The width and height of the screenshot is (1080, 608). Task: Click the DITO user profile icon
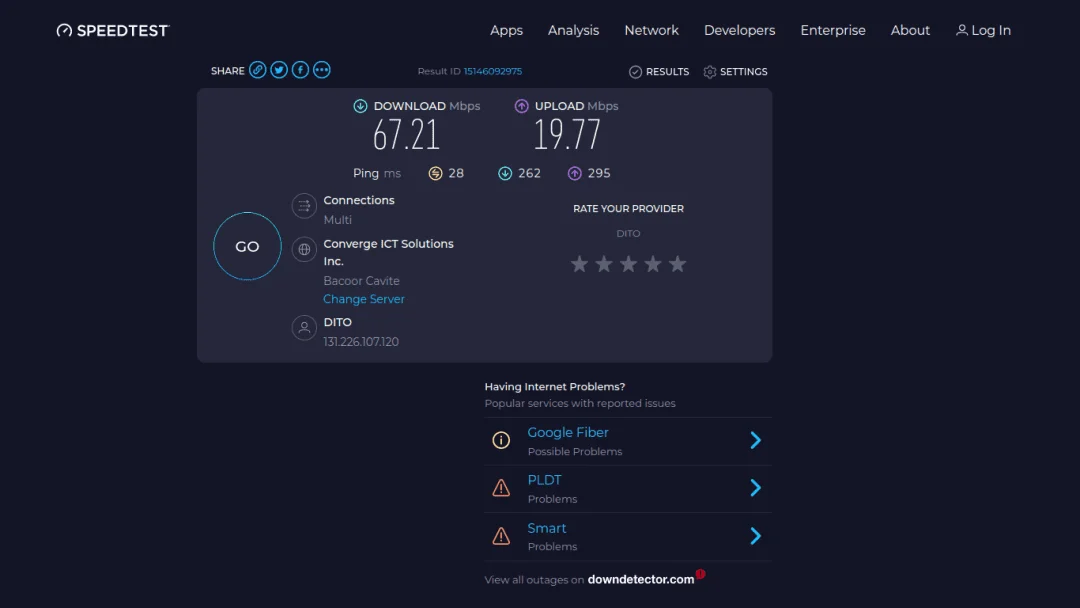(x=304, y=328)
